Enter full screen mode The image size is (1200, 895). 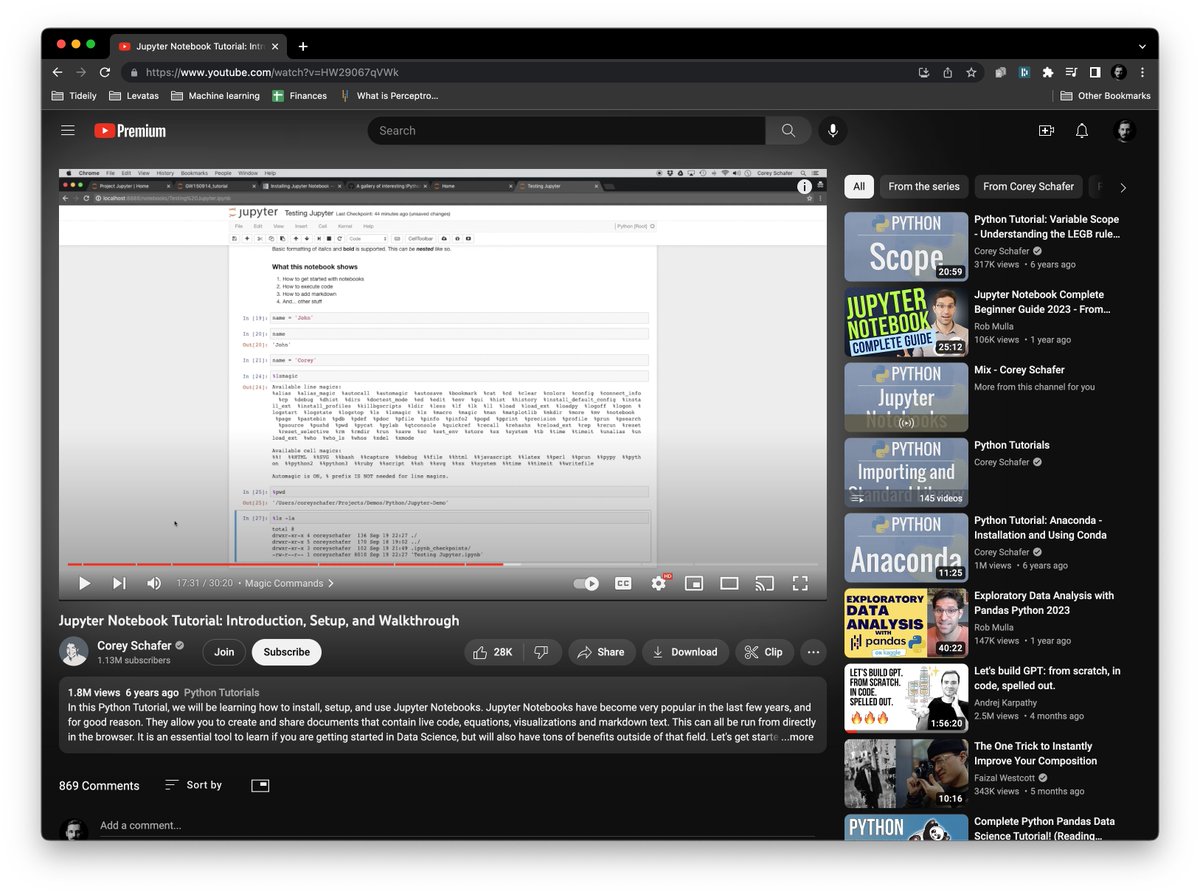pos(800,583)
